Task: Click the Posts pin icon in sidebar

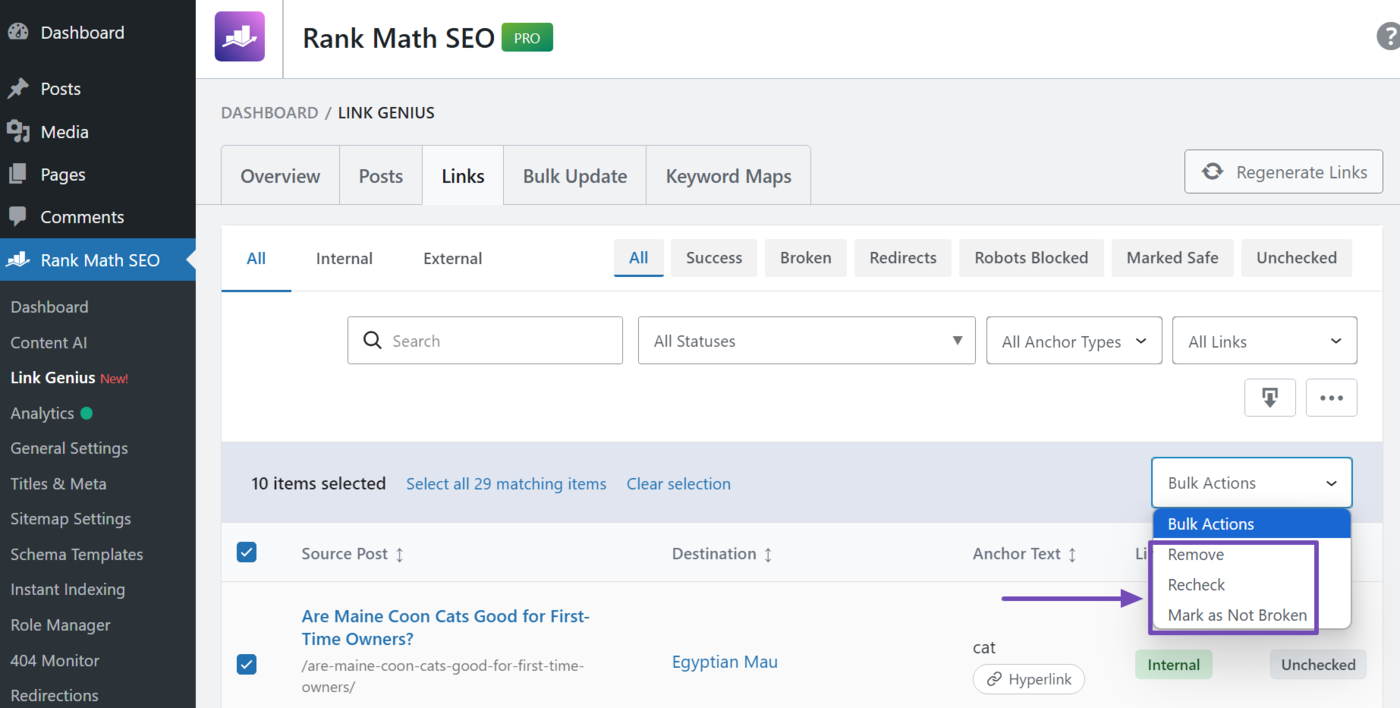Action: [x=18, y=89]
